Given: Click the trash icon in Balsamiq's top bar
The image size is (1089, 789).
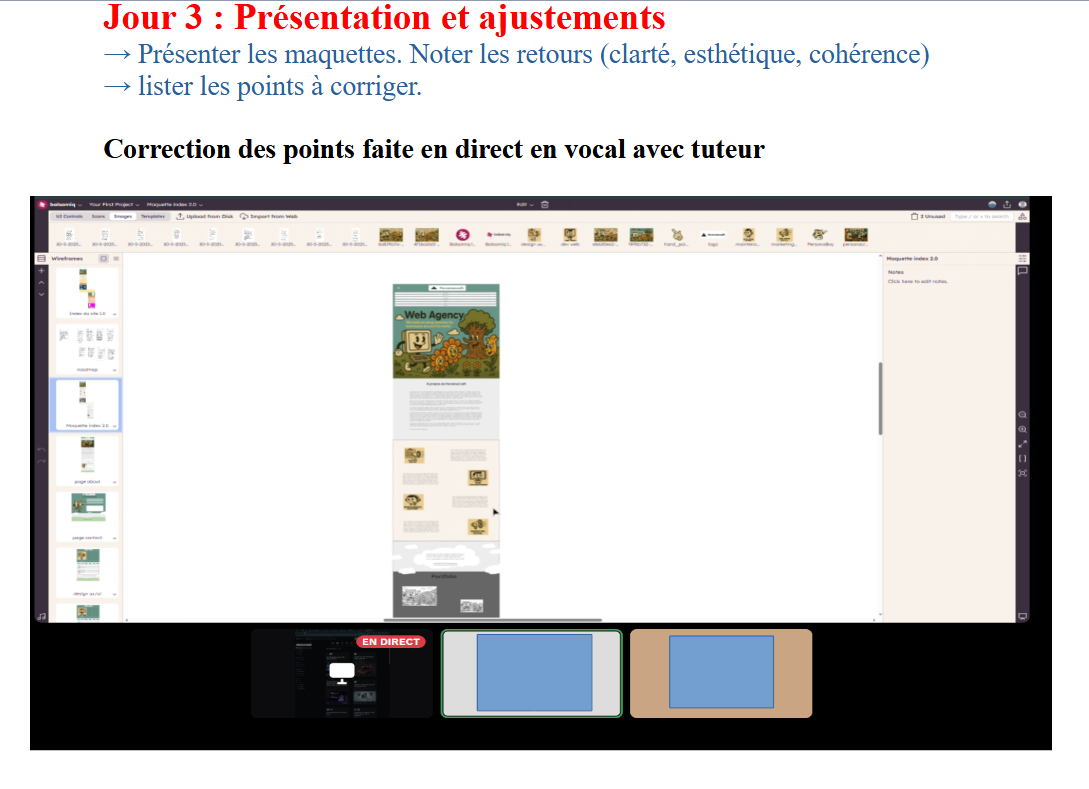Looking at the screenshot, I should (545, 204).
